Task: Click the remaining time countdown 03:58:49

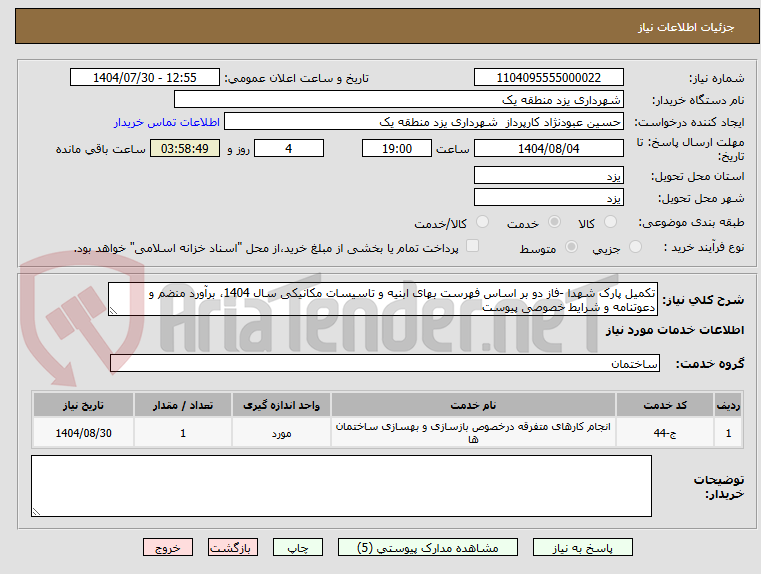Action: pyautogui.click(x=185, y=148)
